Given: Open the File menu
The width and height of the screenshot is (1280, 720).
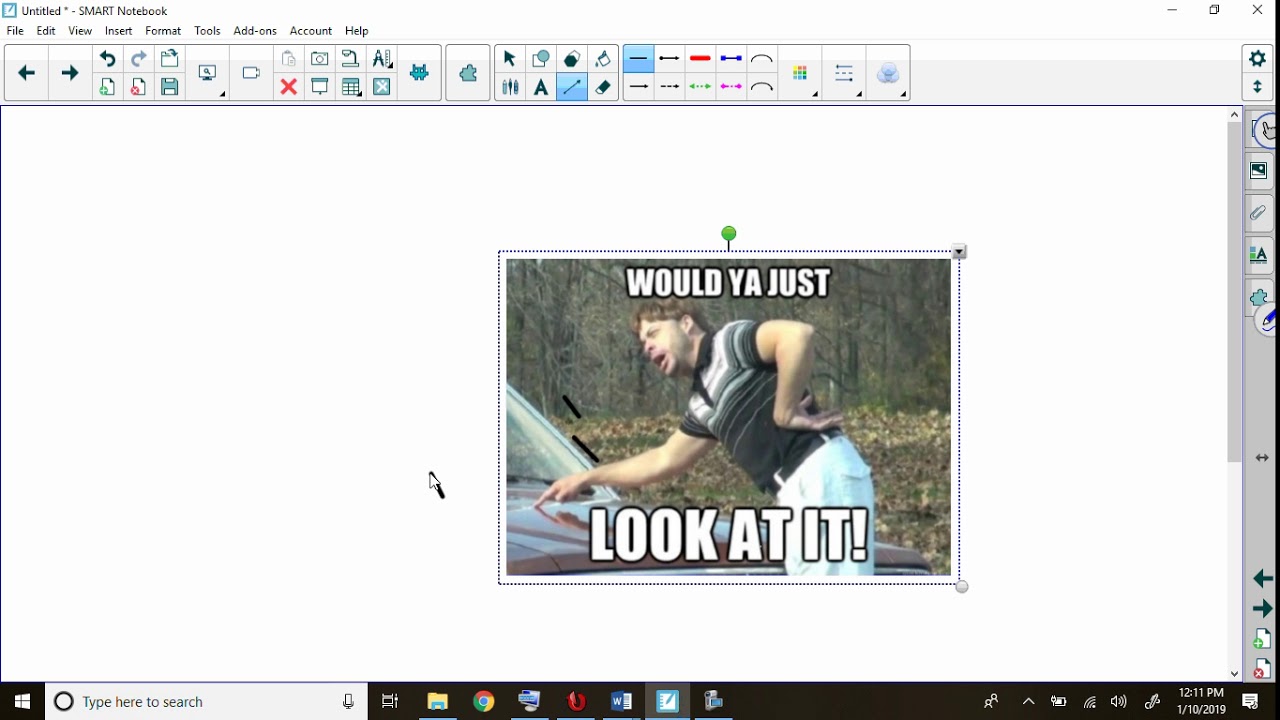Looking at the screenshot, I should (15, 31).
